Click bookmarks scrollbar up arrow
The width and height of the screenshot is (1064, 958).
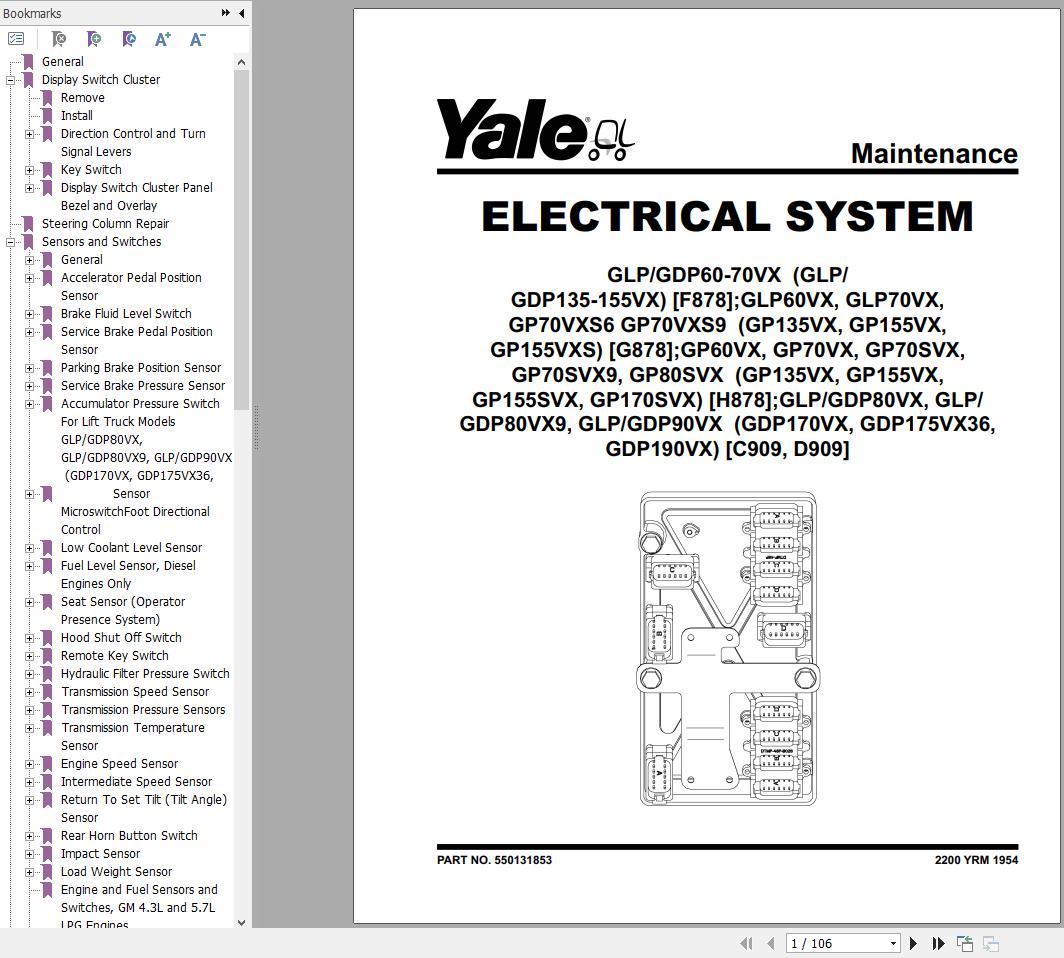(242, 62)
